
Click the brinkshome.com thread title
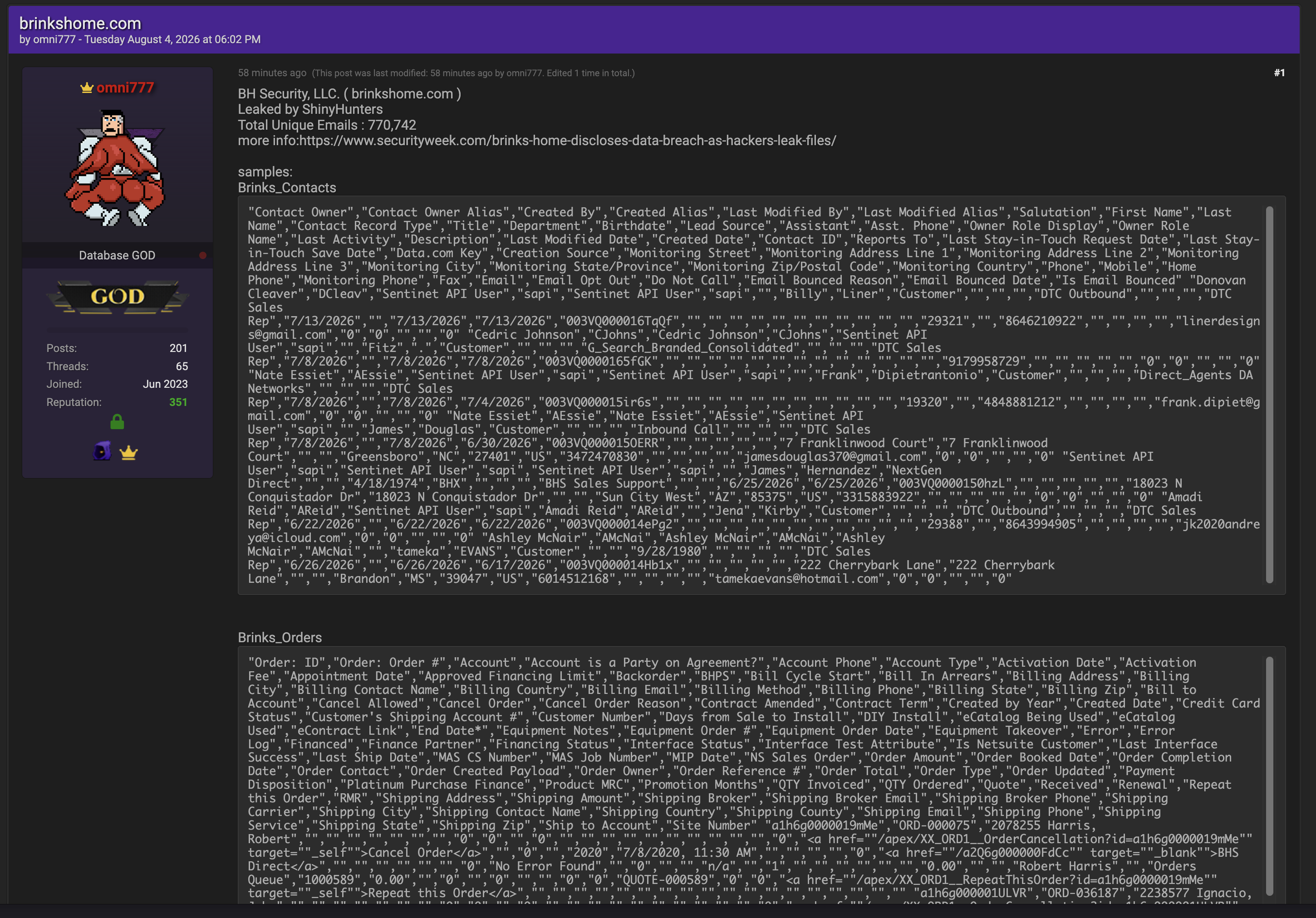pyautogui.click(x=80, y=23)
